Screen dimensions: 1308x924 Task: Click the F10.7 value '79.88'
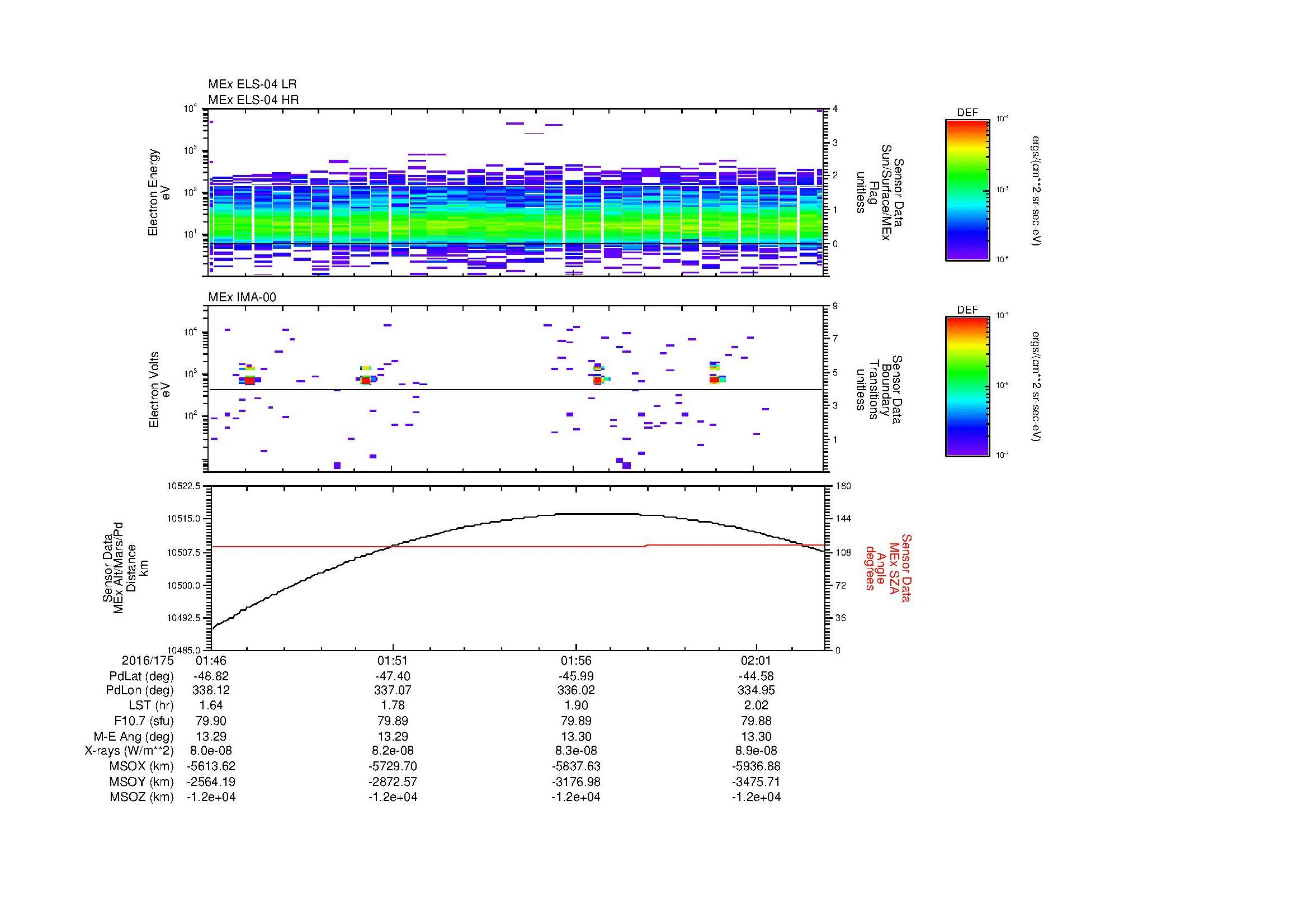point(757,721)
